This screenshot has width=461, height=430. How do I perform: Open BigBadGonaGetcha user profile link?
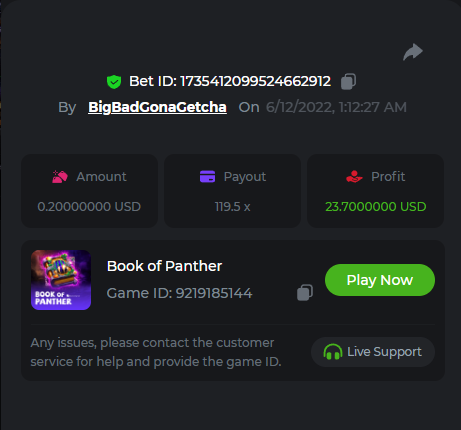click(157, 107)
